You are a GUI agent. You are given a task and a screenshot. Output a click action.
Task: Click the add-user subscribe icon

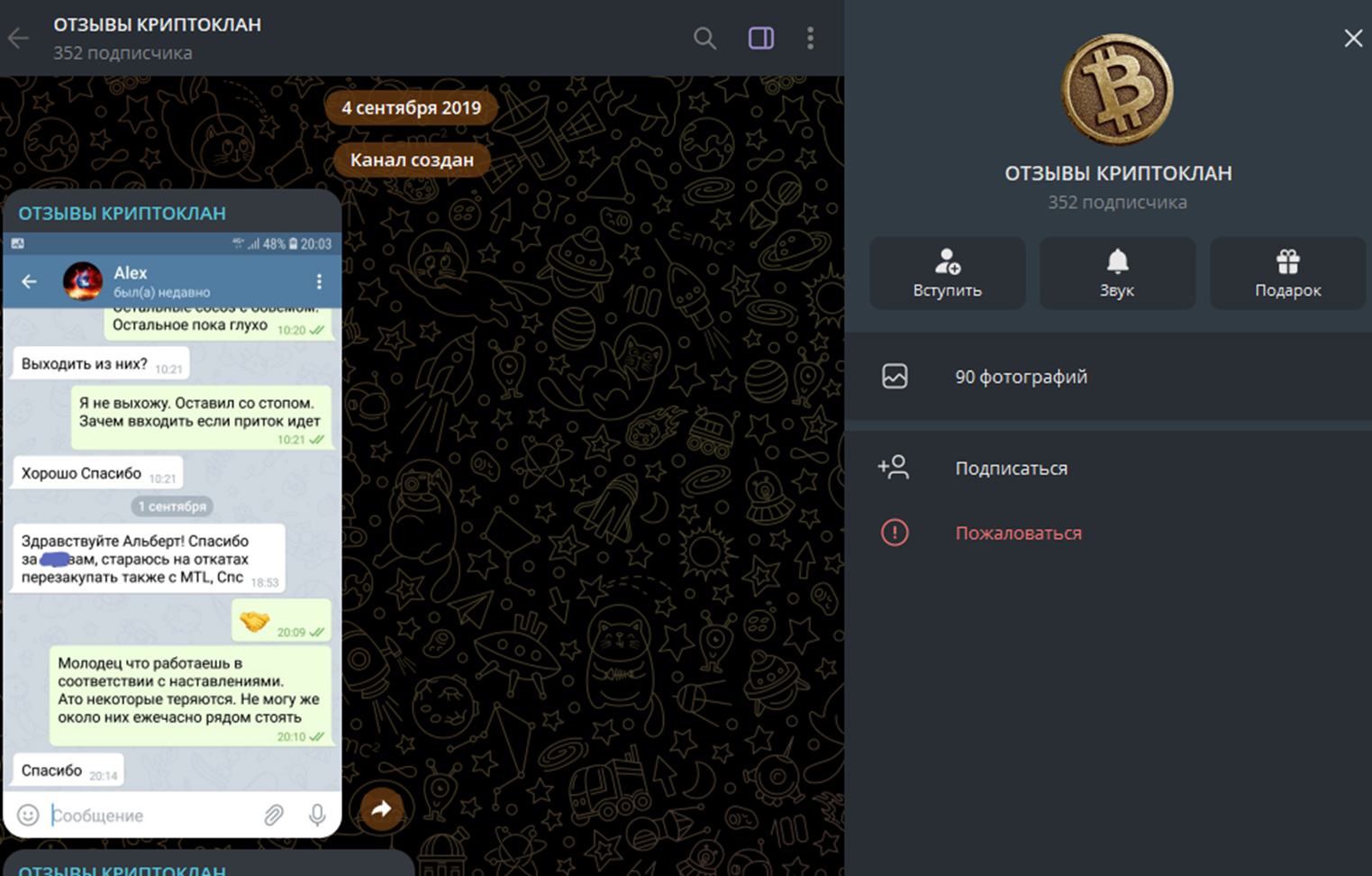point(894,467)
